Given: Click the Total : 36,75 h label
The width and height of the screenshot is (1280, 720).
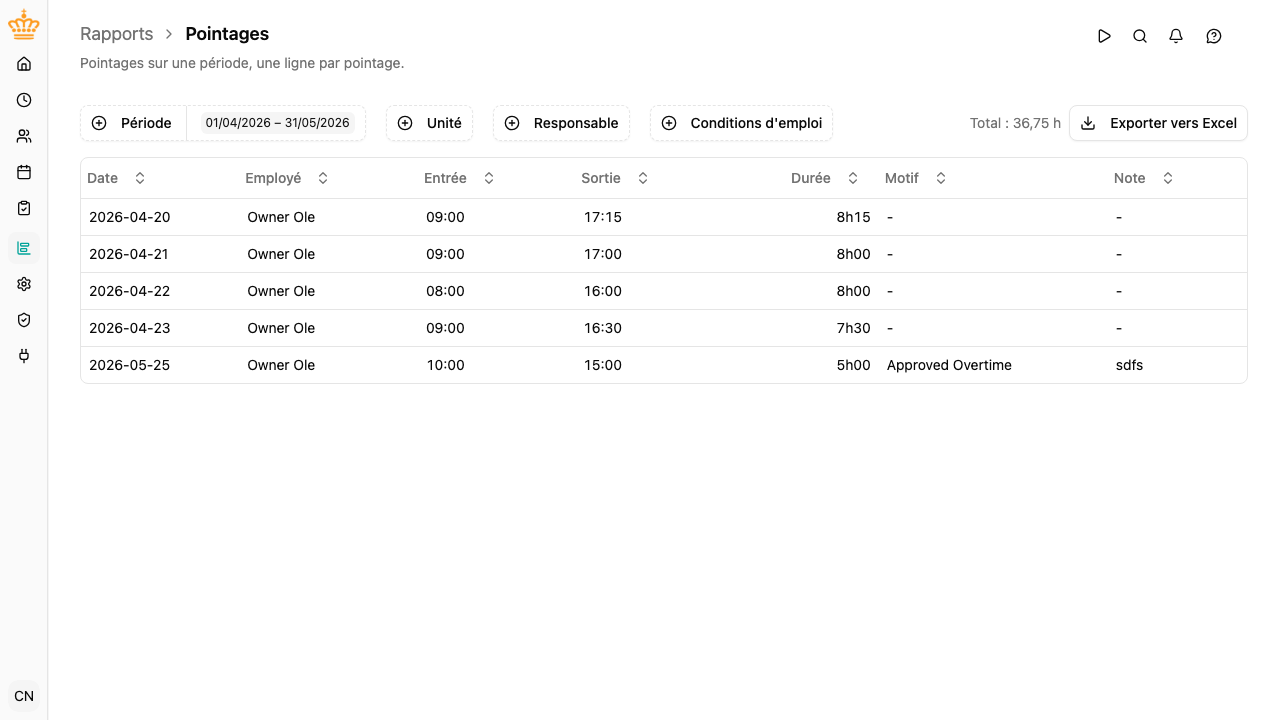Looking at the screenshot, I should [1015, 123].
